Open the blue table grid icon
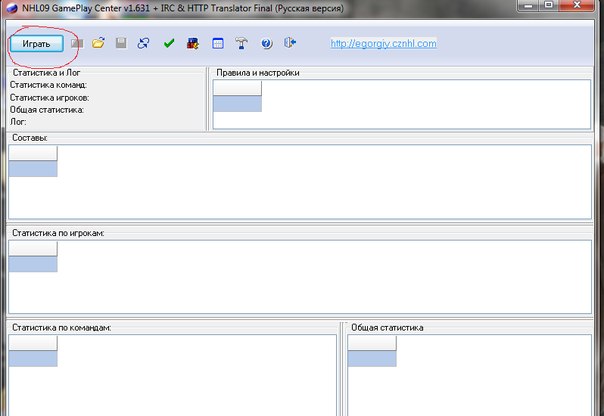The image size is (604, 416). click(218, 43)
